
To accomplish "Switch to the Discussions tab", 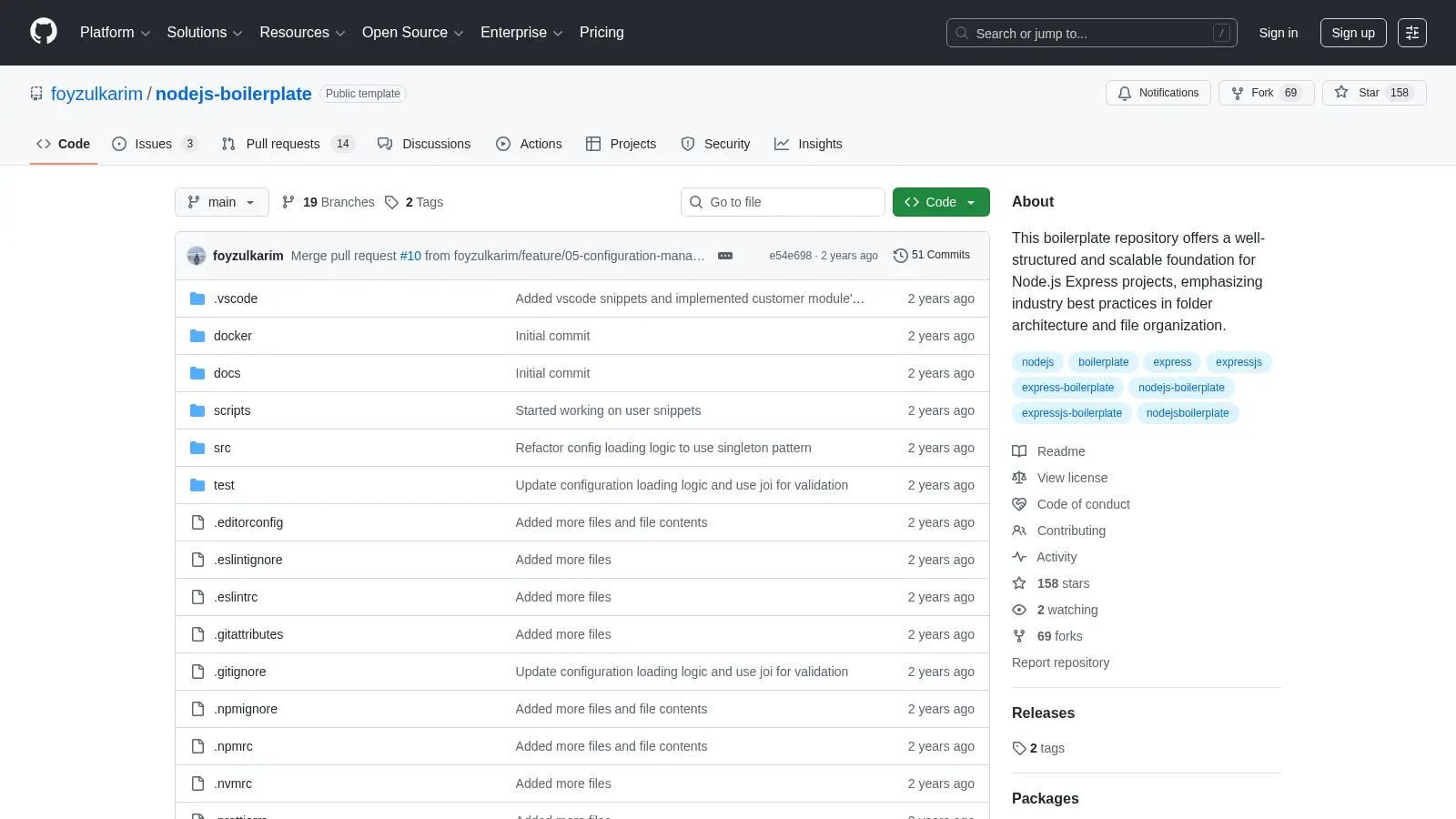I will 424,144.
